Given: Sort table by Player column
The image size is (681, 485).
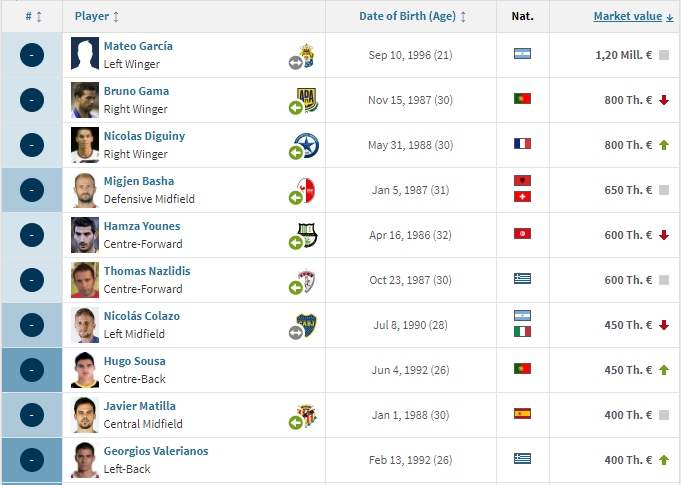Looking at the screenshot, I should [96, 16].
